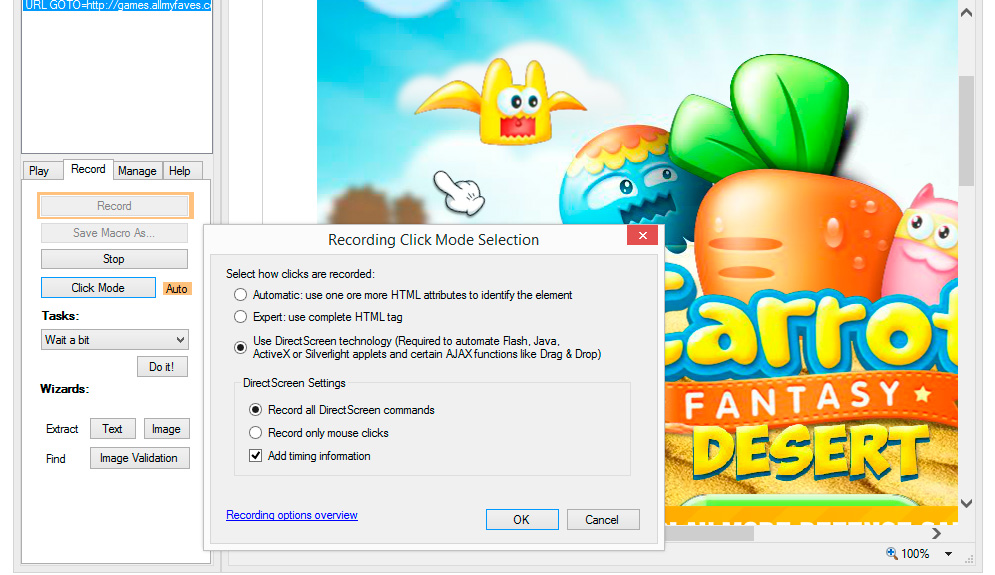Select Automatic HTML attributes click mode
995x575 pixels.
pos(241,295)
